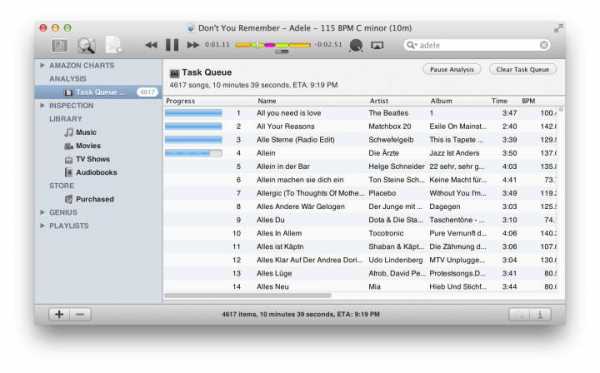This screenshot has width=600, height=373.
Task: Skip to the previous track
Action: (x=152, y=45)
